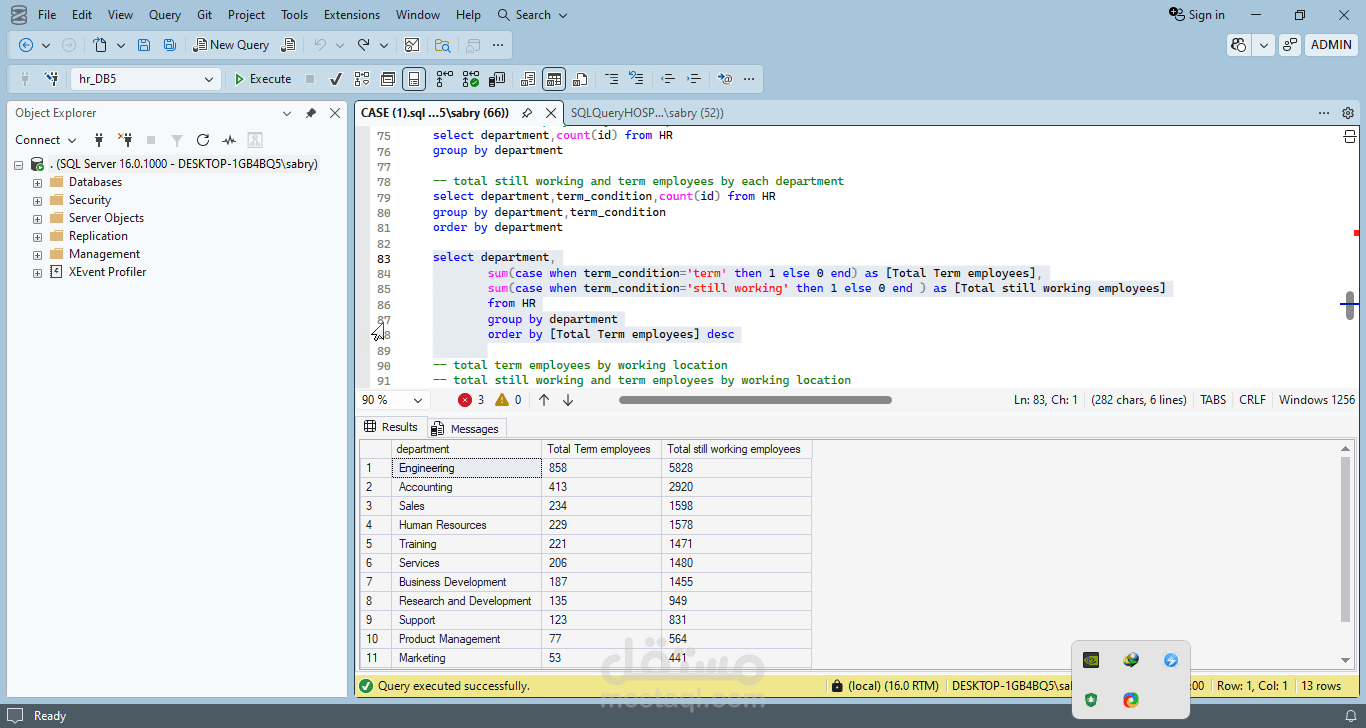Toggle Include Actual Execution Plan

coord(444,79)
